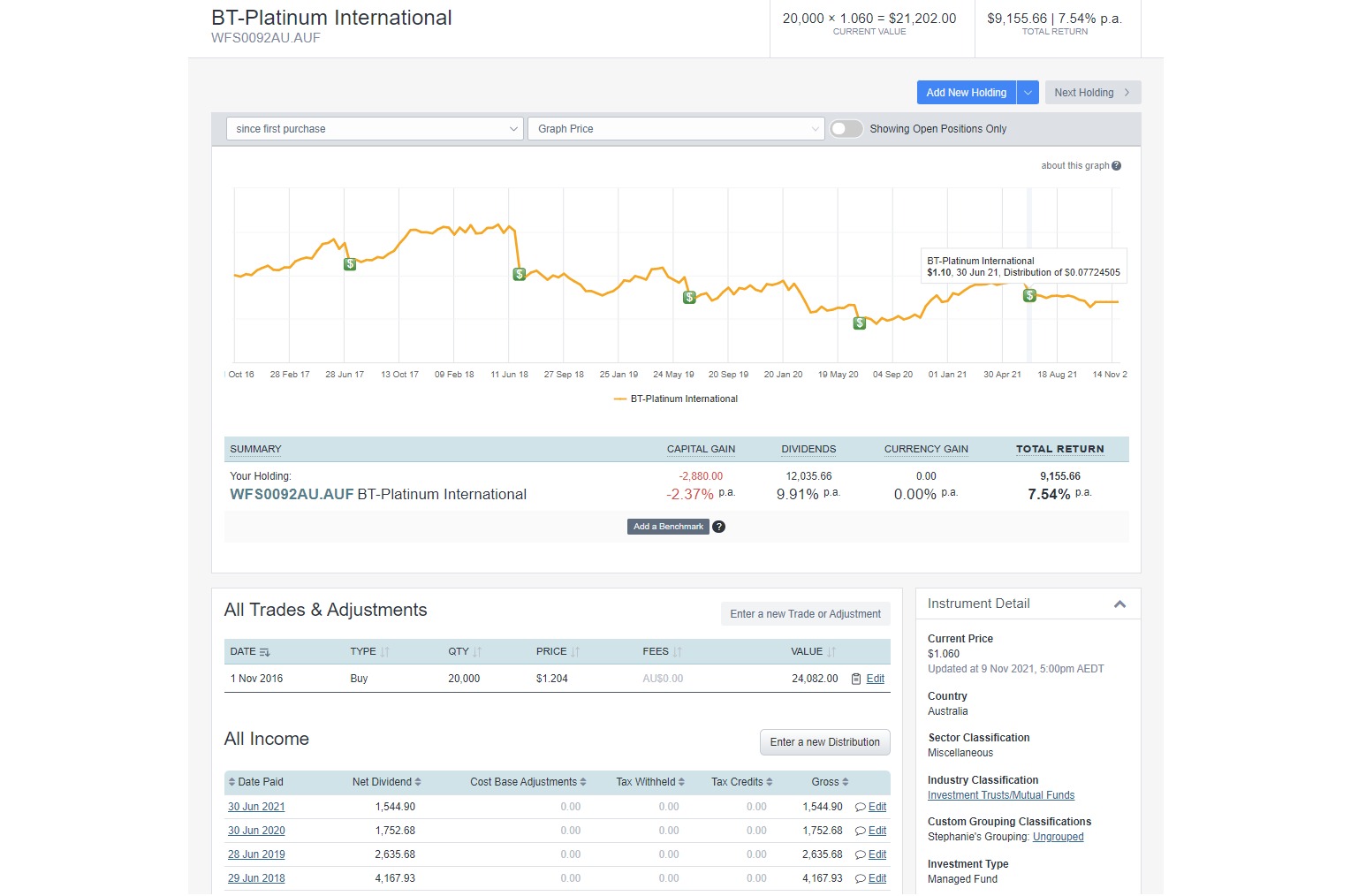Click the June 2019 distribution marker on chart
This screenshot has height=896, width=1366.
[x=689, y=298]
